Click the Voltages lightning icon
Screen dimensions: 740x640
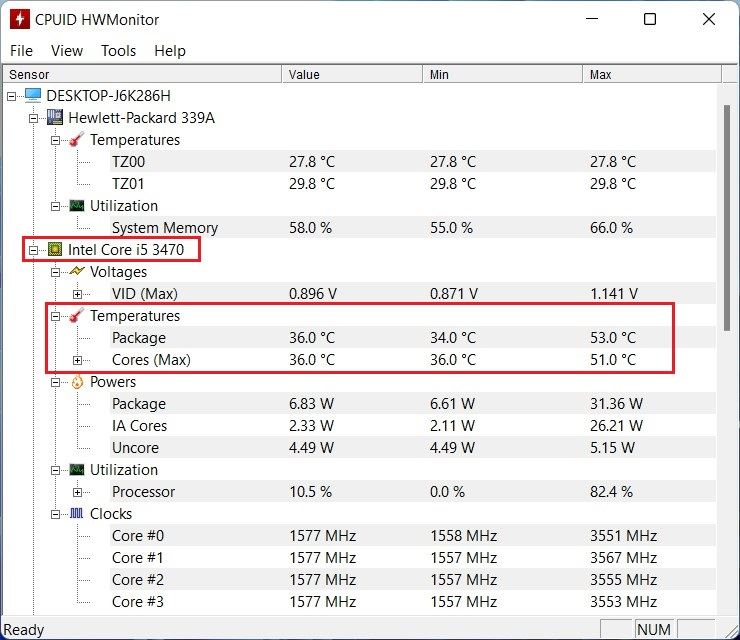[76, 271]
